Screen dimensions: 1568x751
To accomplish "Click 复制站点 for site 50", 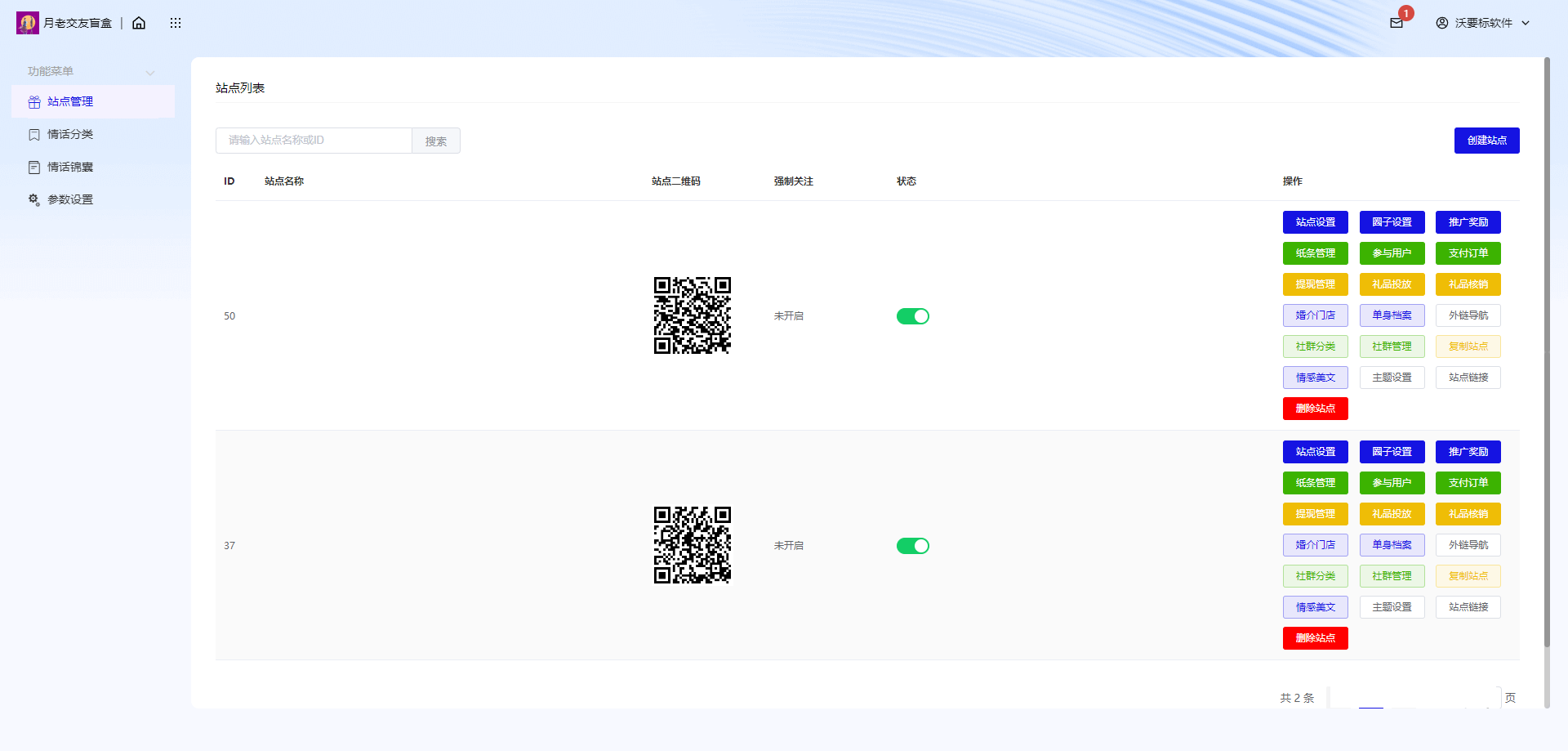I will pyautogui.click(x=1468, y=346).
